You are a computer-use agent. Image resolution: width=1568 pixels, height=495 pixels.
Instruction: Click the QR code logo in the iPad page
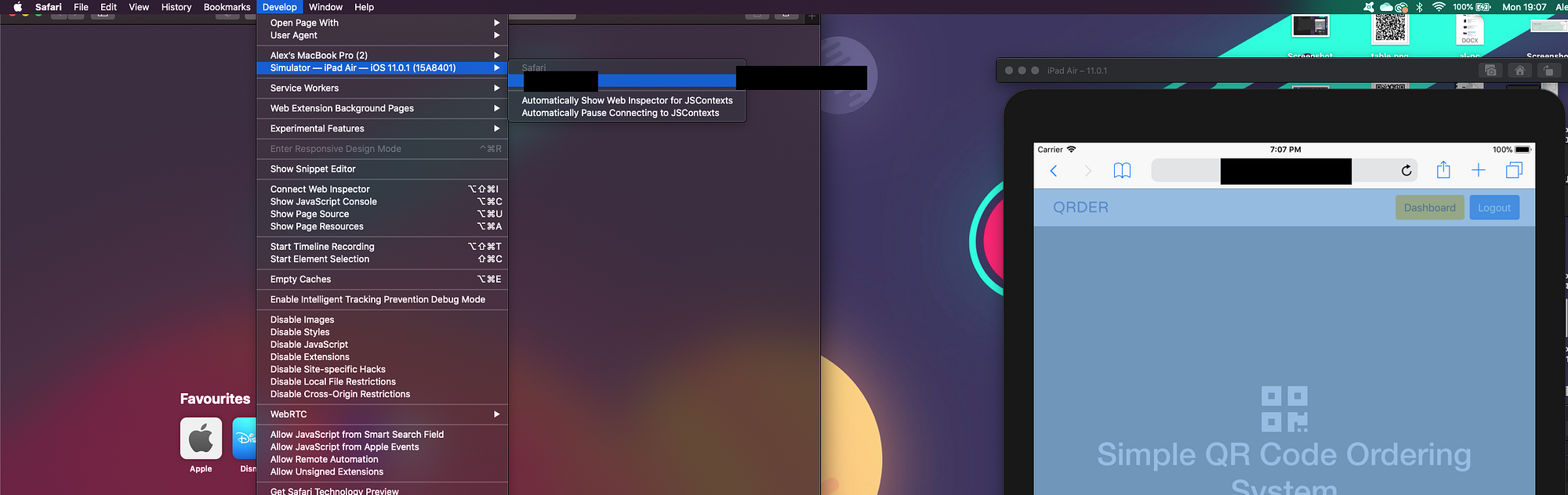coord(1284,409)
